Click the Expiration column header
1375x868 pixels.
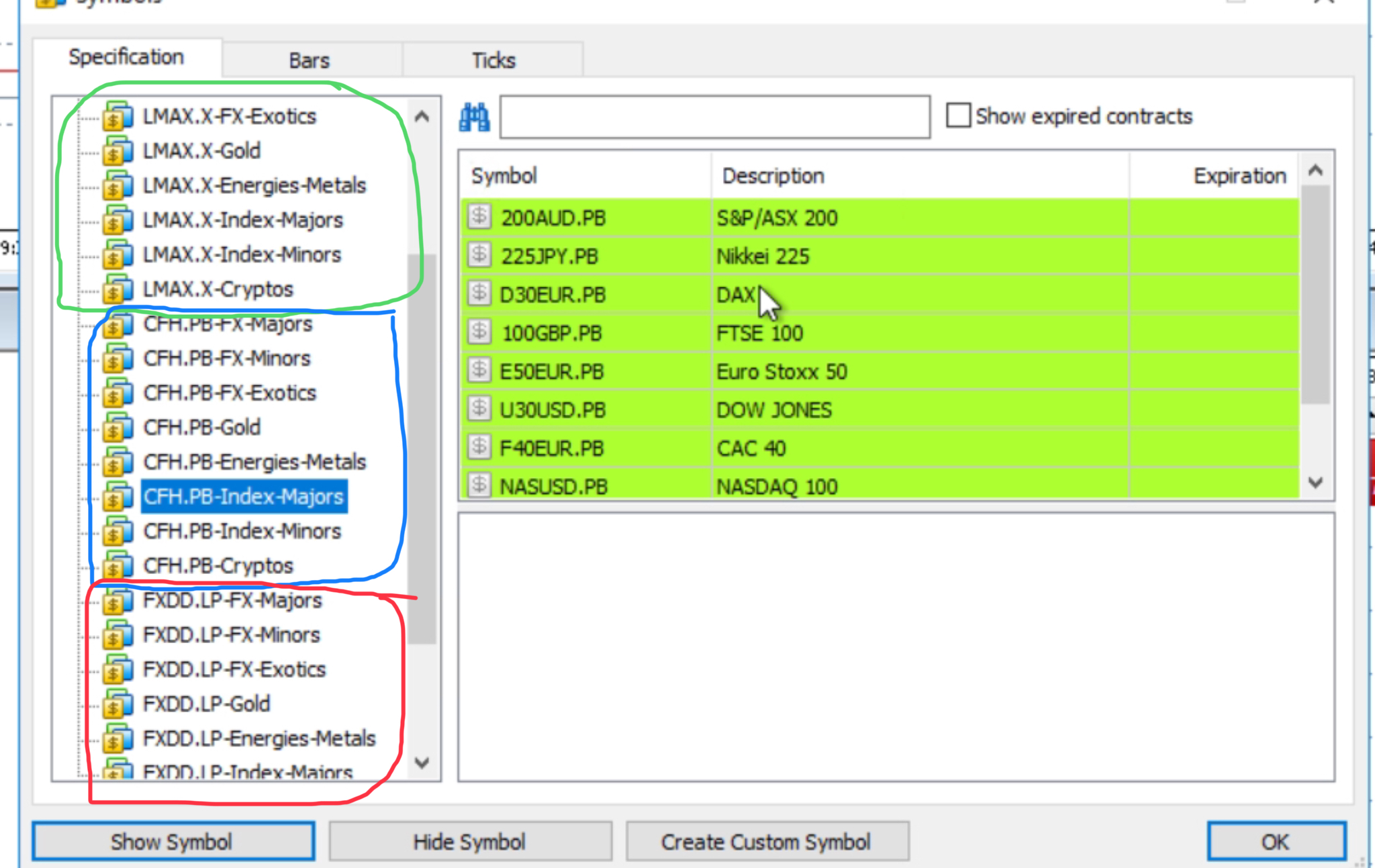1215,176
